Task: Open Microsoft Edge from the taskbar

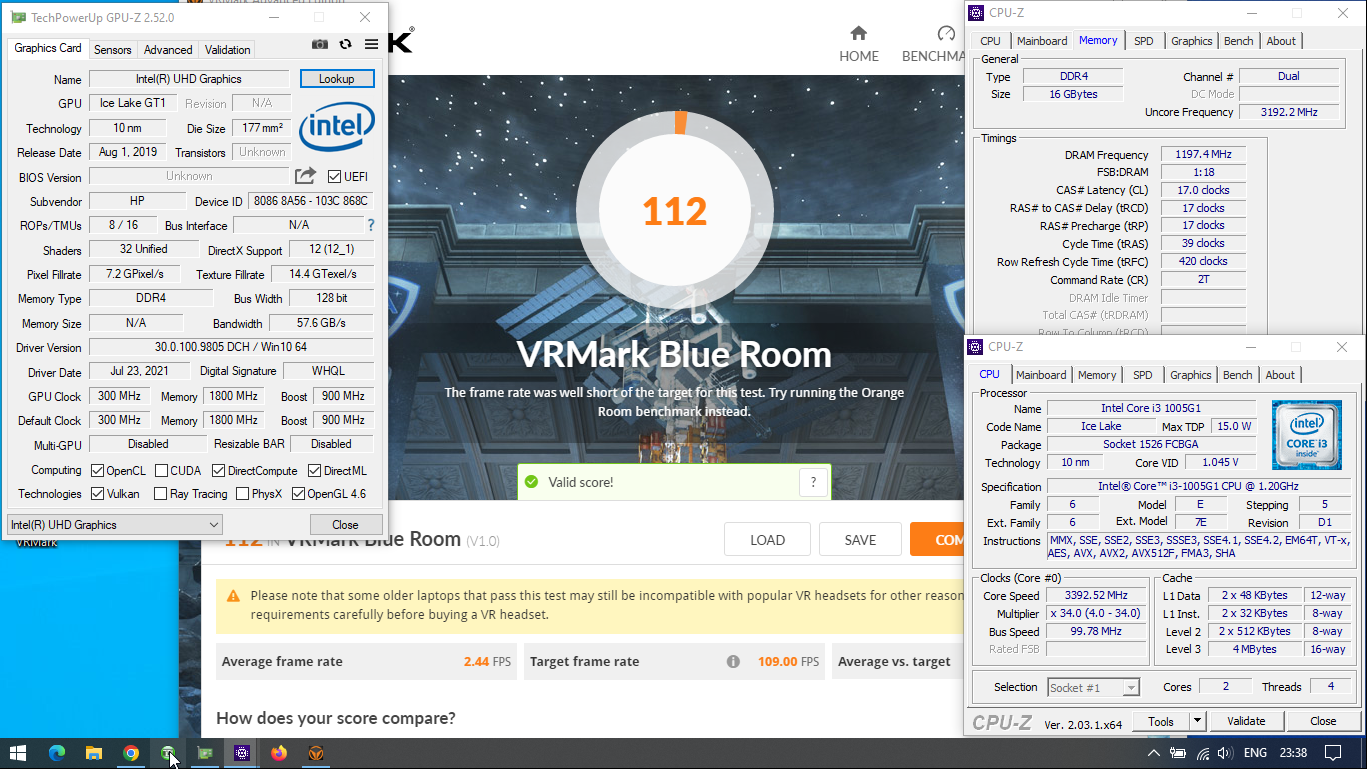Action: 56,753
